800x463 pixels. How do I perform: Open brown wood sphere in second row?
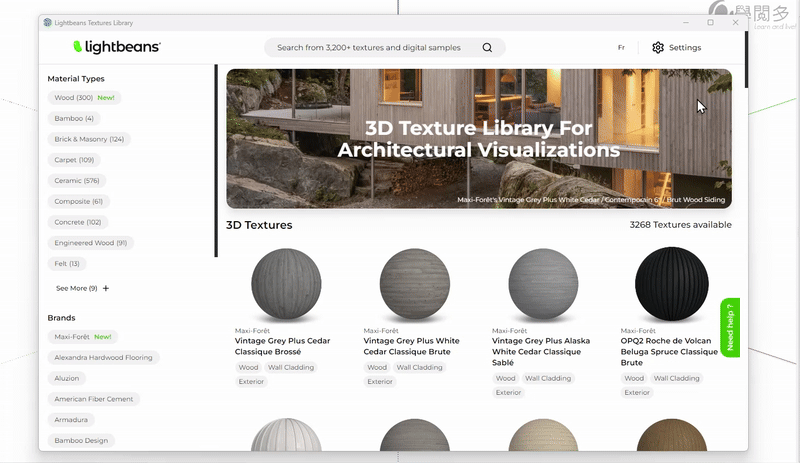(671, 435)
